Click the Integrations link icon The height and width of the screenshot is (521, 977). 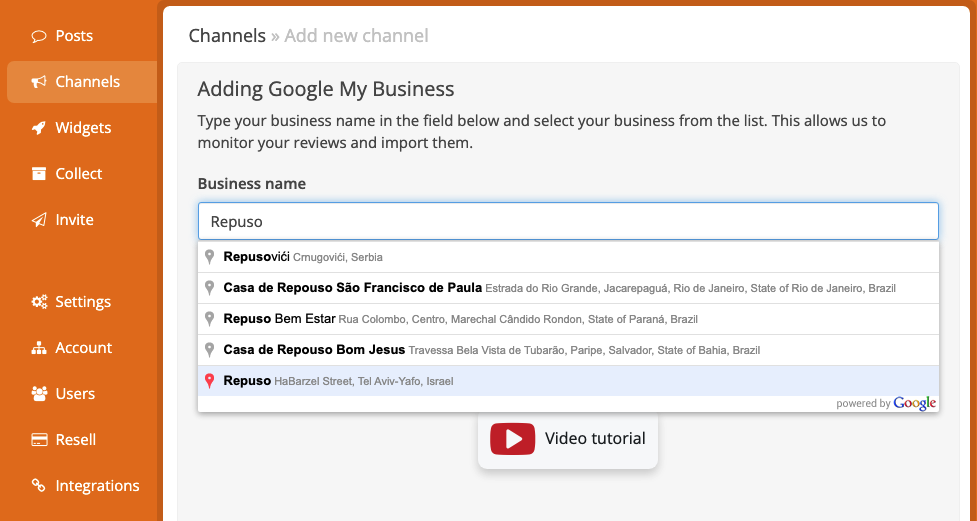[39, 485]
